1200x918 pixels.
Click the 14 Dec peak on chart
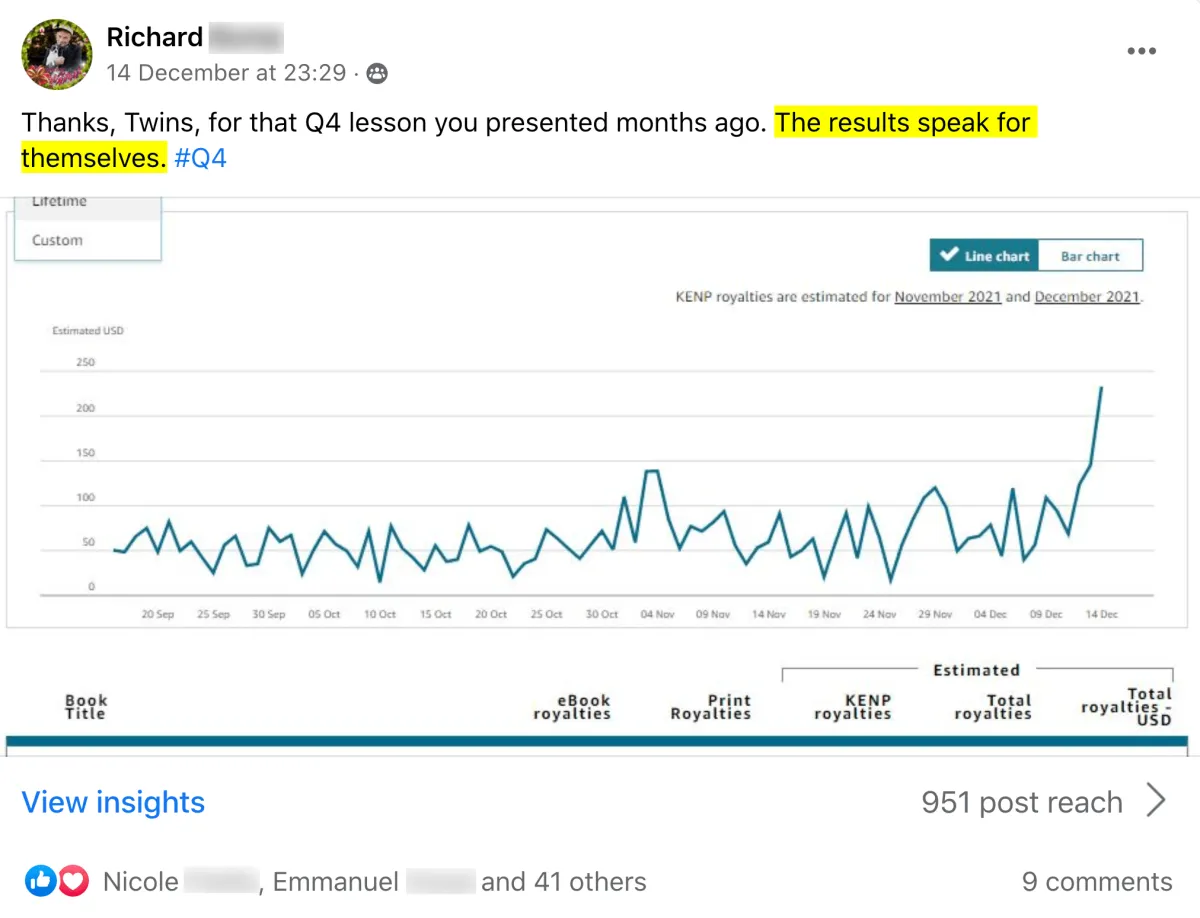click(1101, 387)
